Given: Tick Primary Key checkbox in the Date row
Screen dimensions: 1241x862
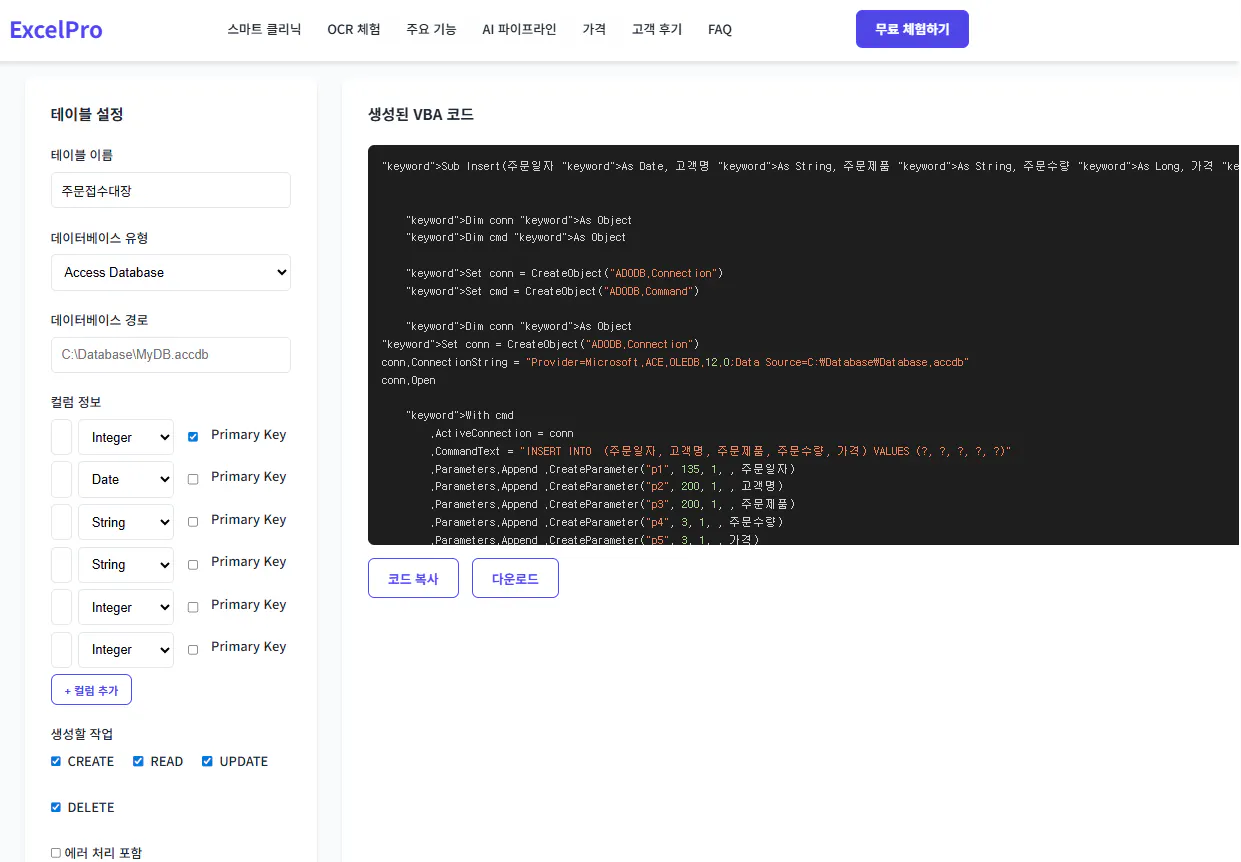Looking at the screenshot, I should (193, 479).
